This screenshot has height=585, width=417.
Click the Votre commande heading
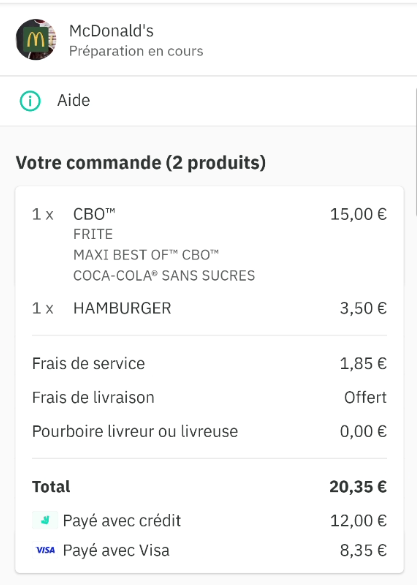click(141, 163)
